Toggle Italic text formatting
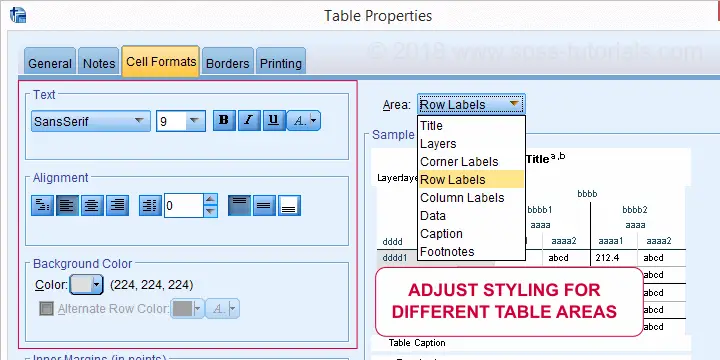This screenshot has width=720, height=360. (249, 120)
